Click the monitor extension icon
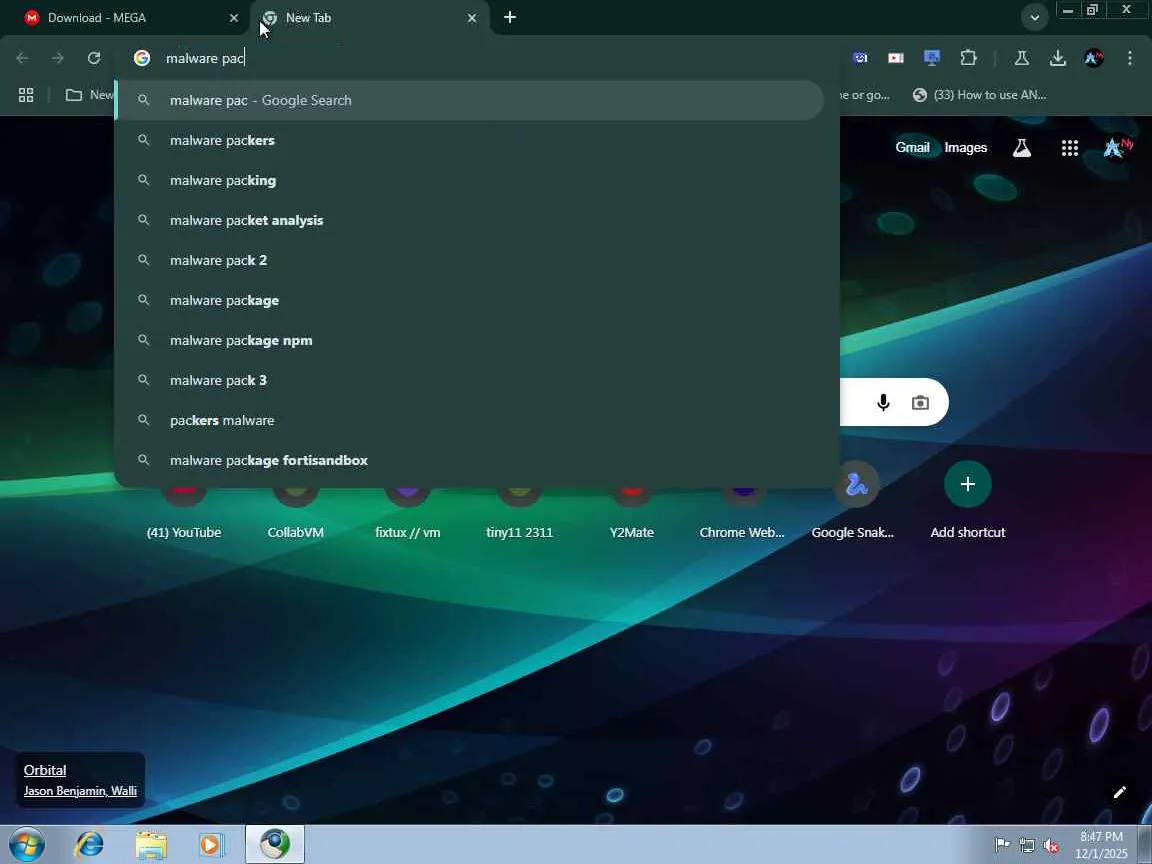This screenshot has width=1152, height=864. tap(932, 58)
